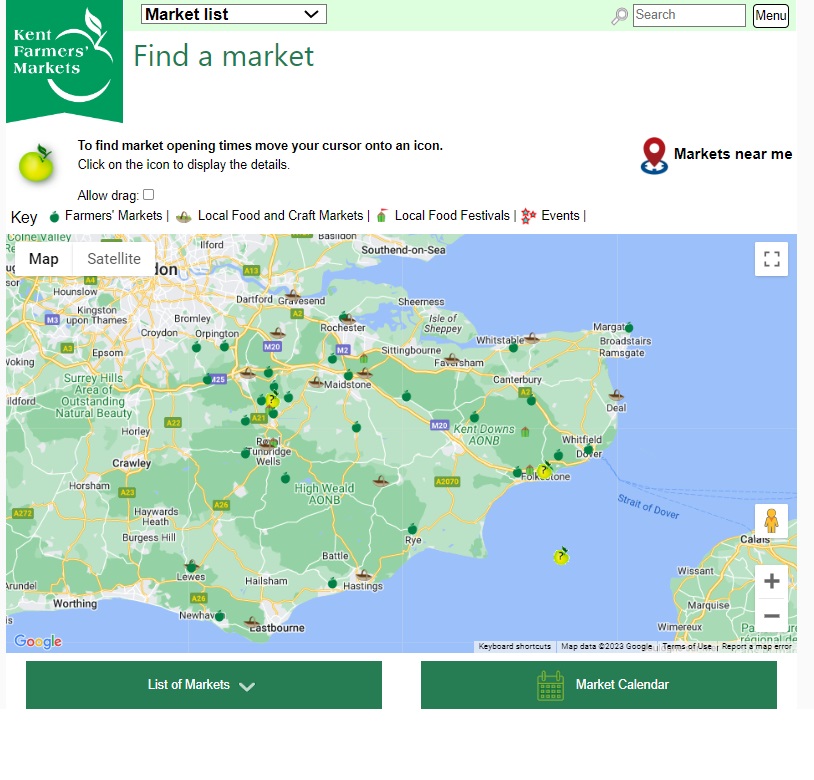Open the Market Calendar

pyautogui.click(x=598, y=685)
